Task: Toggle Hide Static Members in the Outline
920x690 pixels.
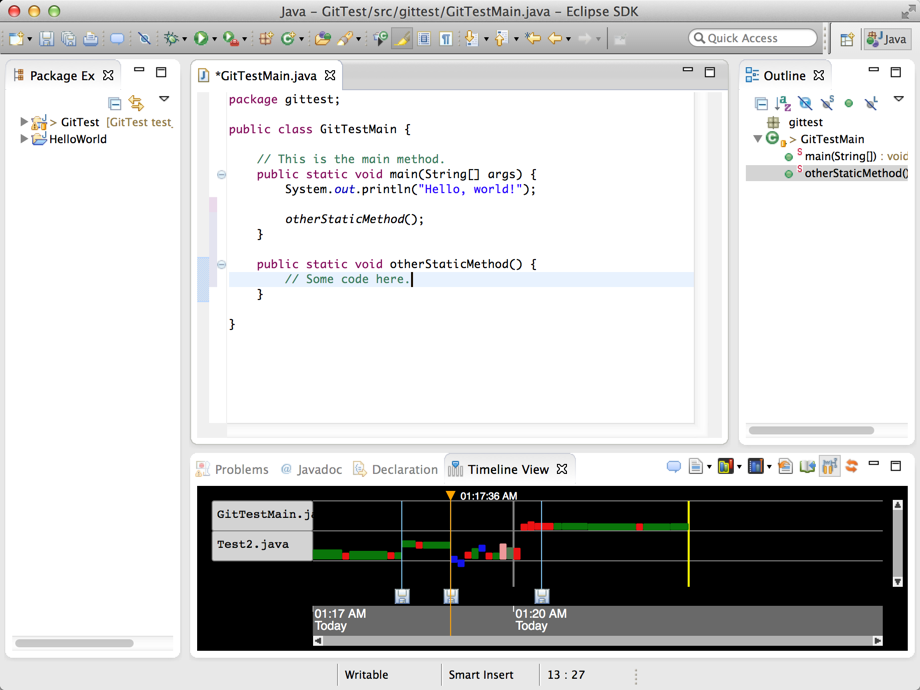Action: click(x=827, y=103)
